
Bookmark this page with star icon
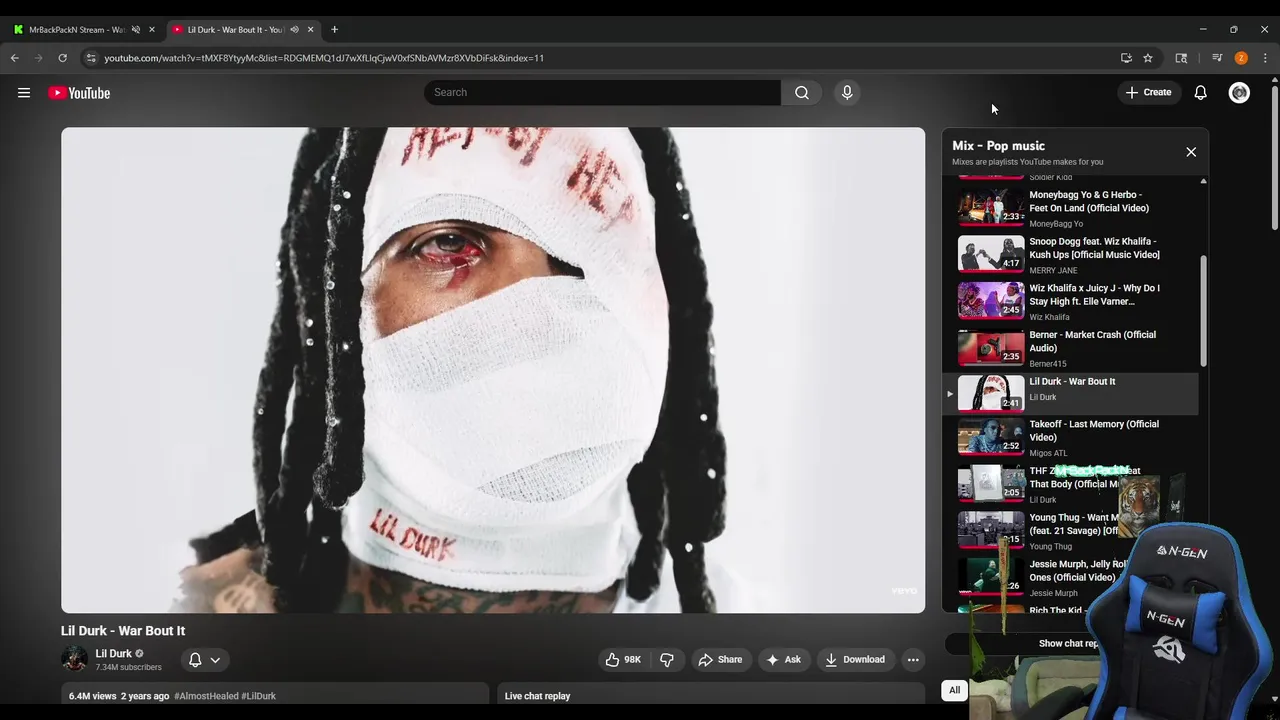(x=1148, y=58)
